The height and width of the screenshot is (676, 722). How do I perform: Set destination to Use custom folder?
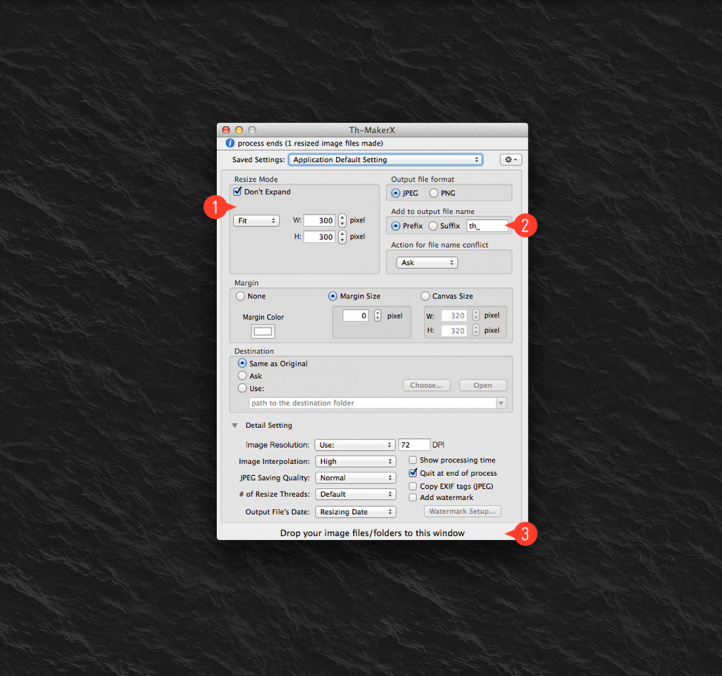point(242,388)
